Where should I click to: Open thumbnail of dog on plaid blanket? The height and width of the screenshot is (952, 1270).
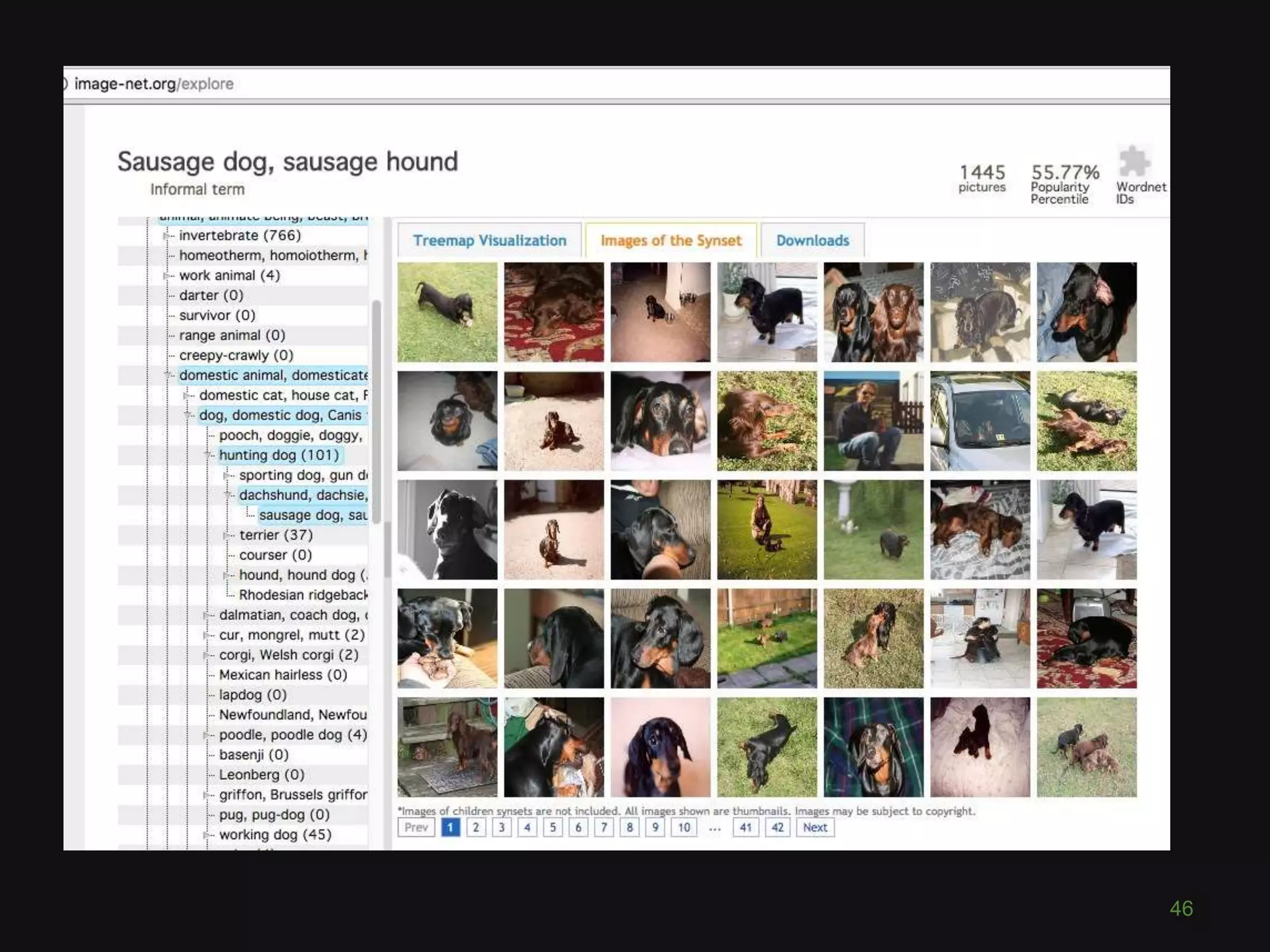(x=873, y=747)
